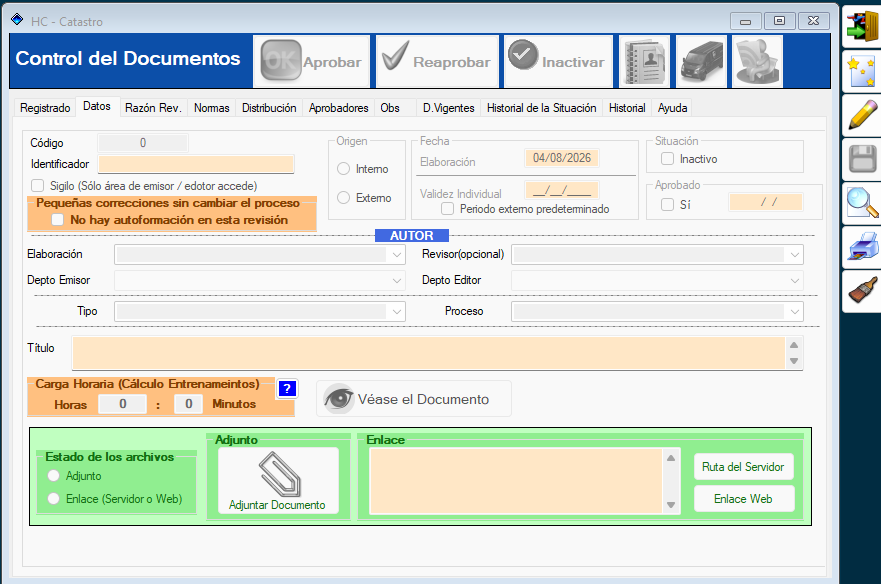
Task: Click the HC diamond app icon
Action: point(17,20)
